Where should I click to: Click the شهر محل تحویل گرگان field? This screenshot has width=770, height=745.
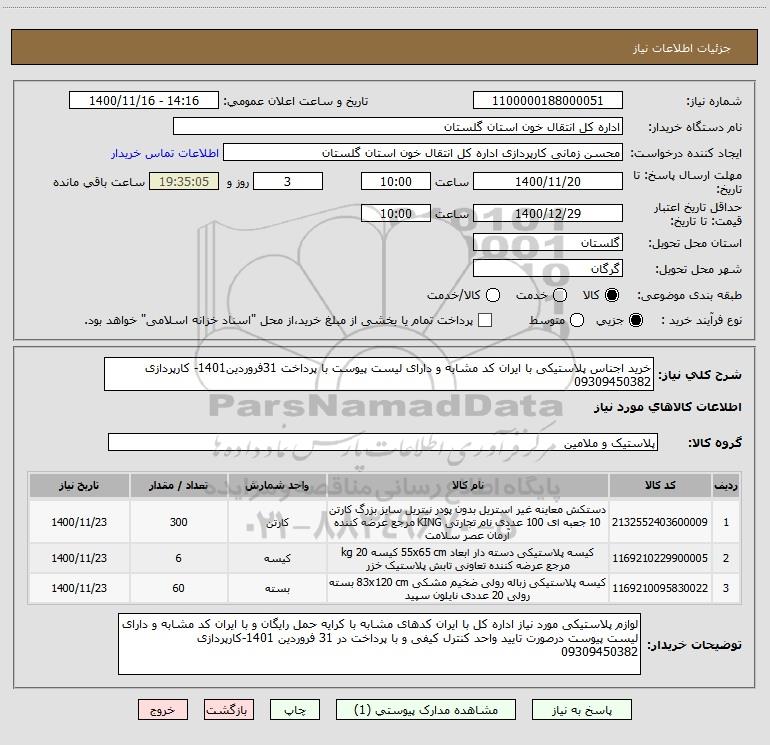(x=548, y=269)
